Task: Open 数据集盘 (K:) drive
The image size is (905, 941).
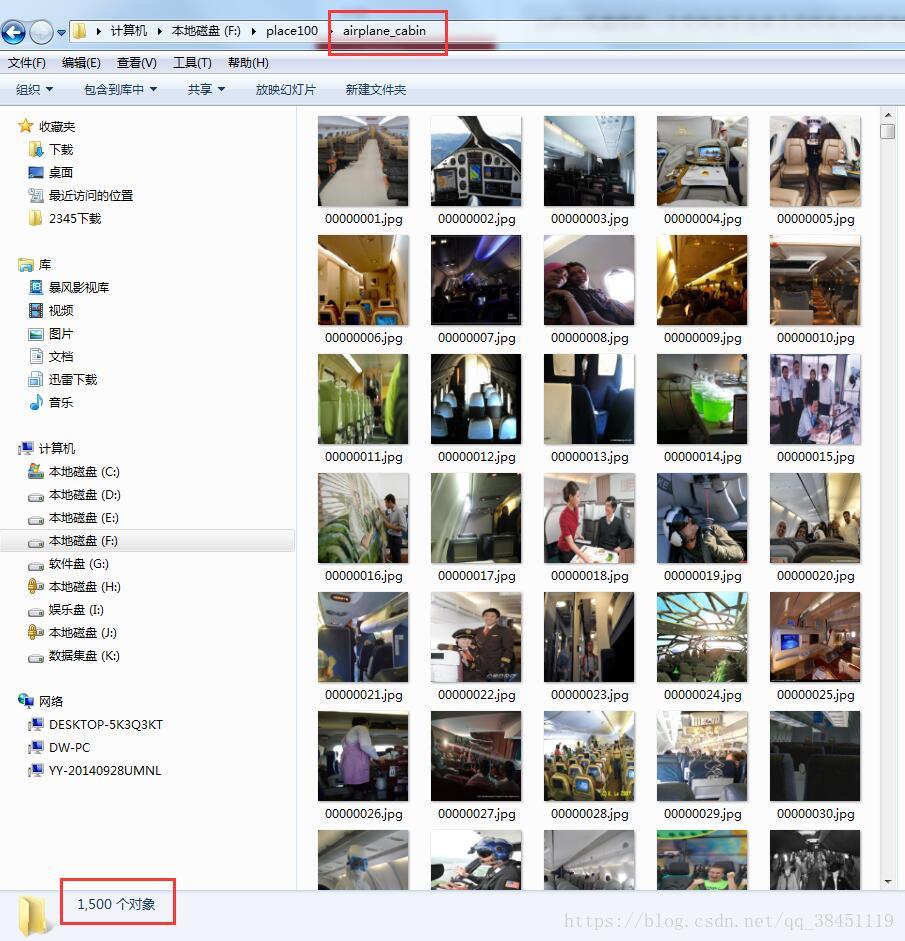Action: (x=84, y=655)
